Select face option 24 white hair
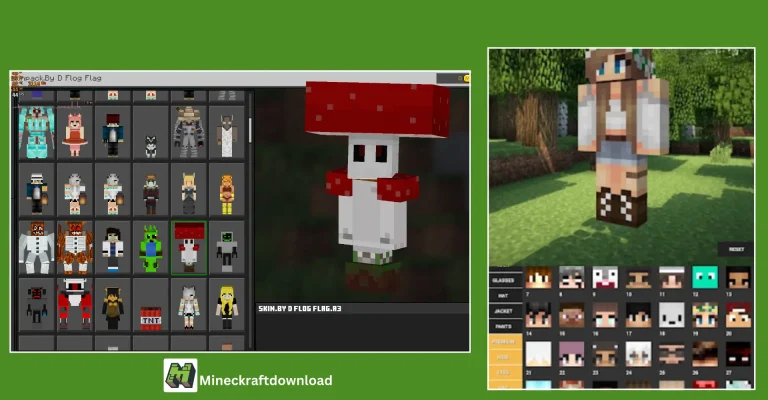Image resolution: width=768 pixels, height=400 pixels. 638,354
